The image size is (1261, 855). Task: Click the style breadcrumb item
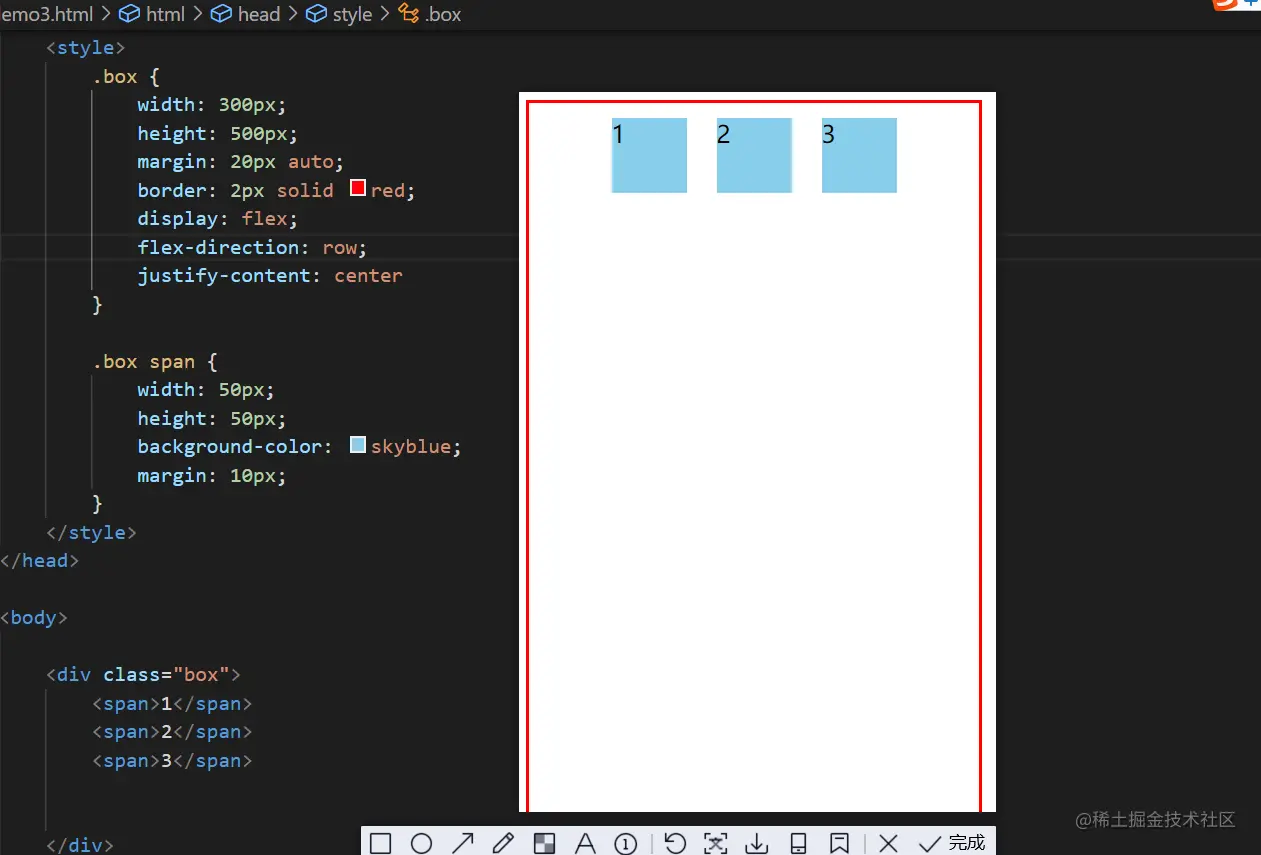tap(352, 14)
